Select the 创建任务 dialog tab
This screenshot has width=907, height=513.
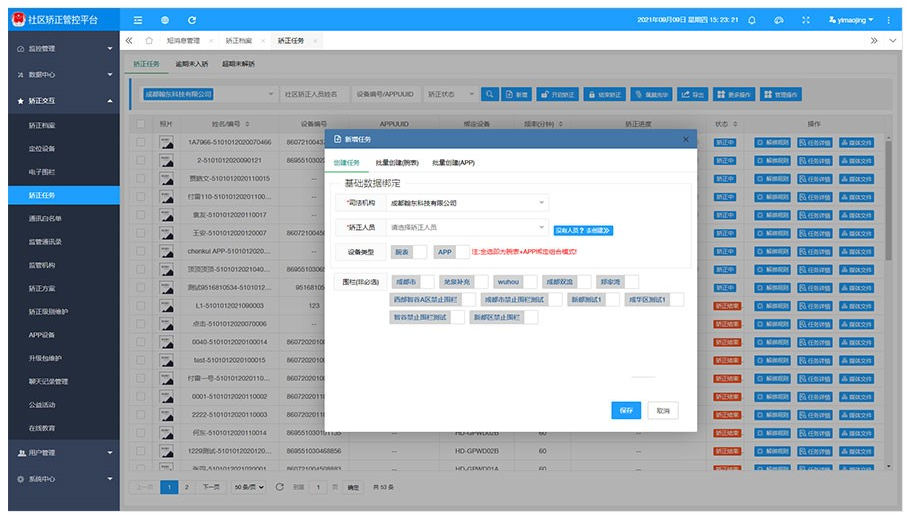[346, 163]
